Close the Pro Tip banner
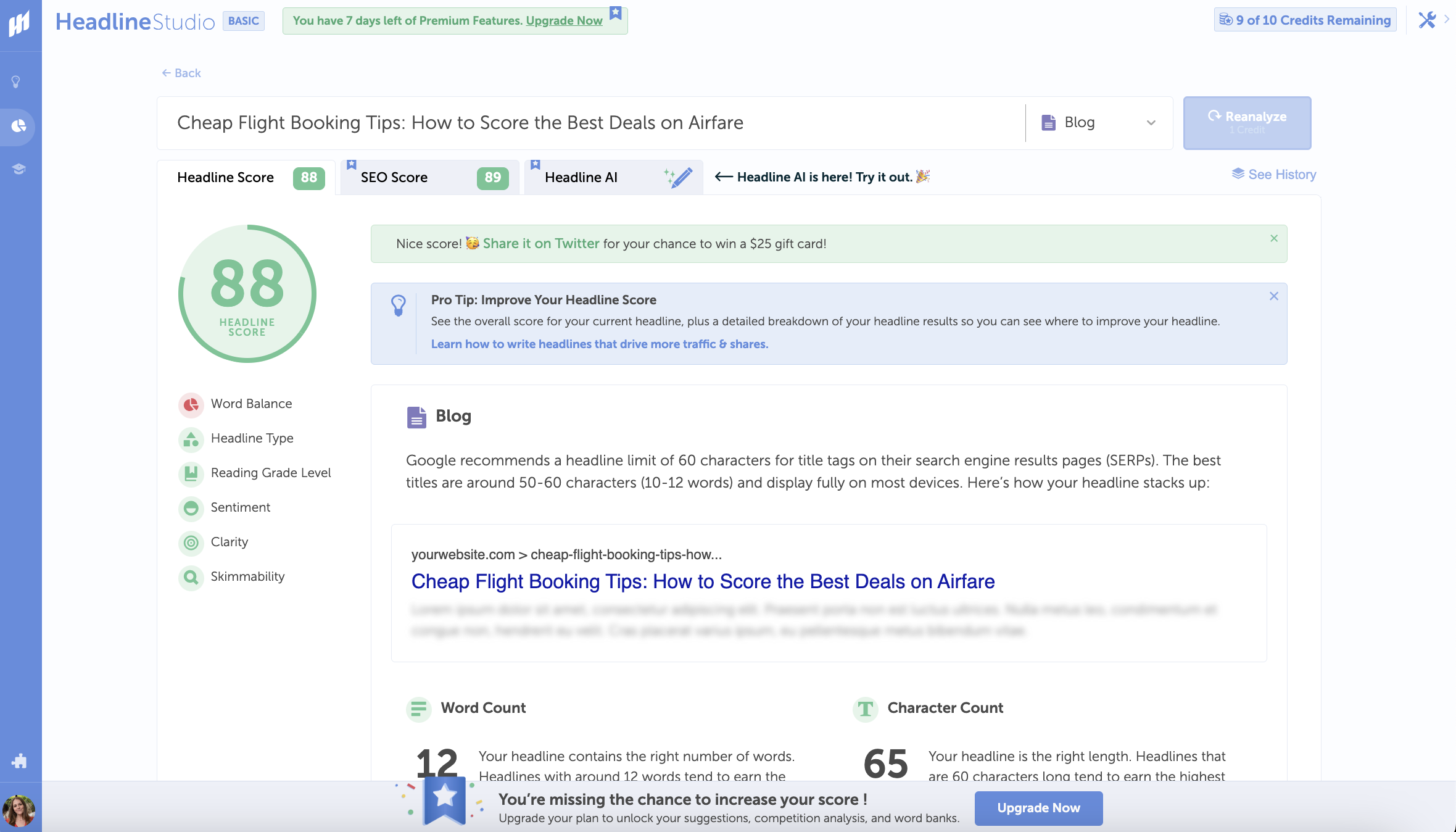 [1274, 295]
